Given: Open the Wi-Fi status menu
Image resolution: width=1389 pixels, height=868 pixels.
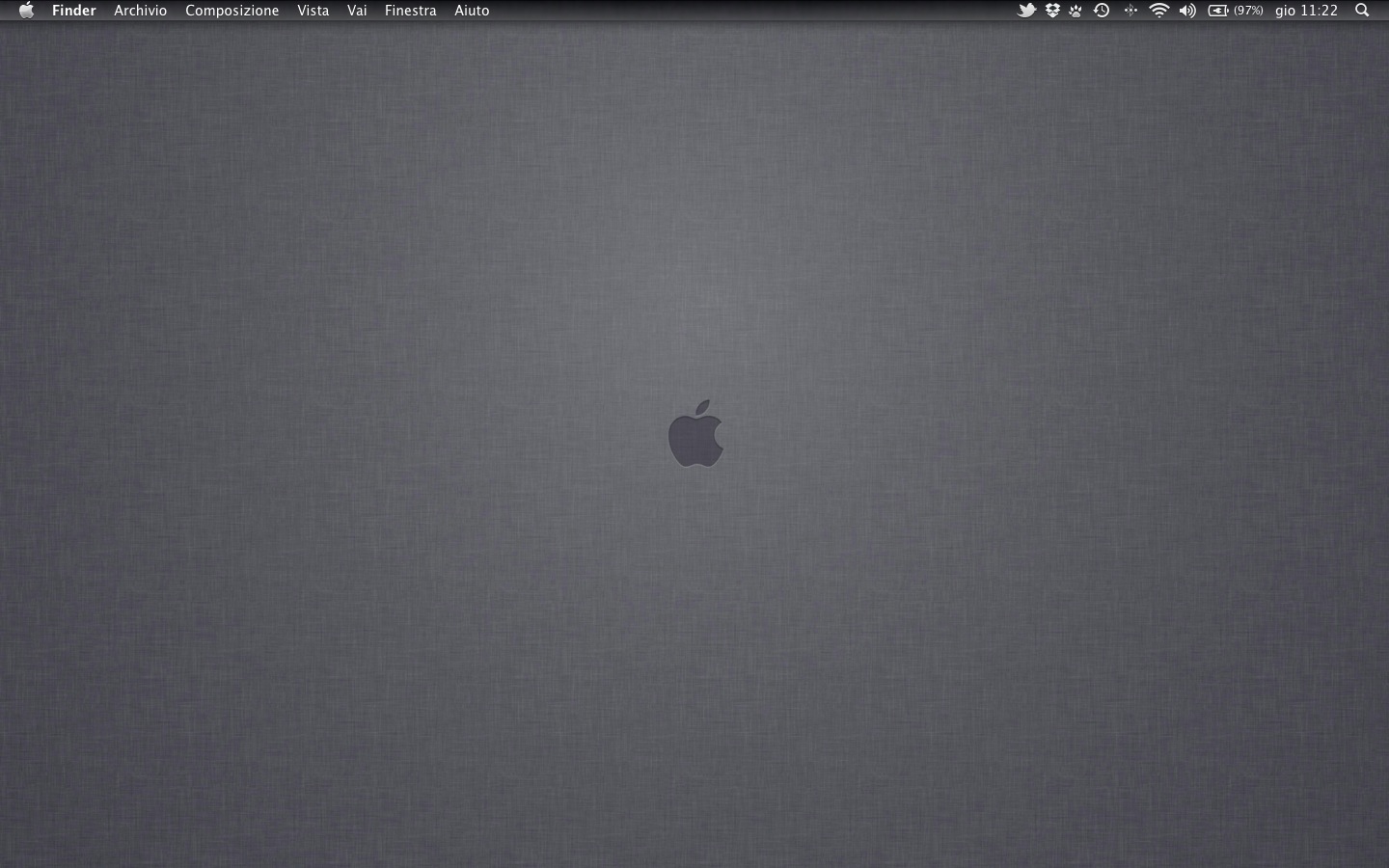Looking at the screenshot, I should point(1159,11).
